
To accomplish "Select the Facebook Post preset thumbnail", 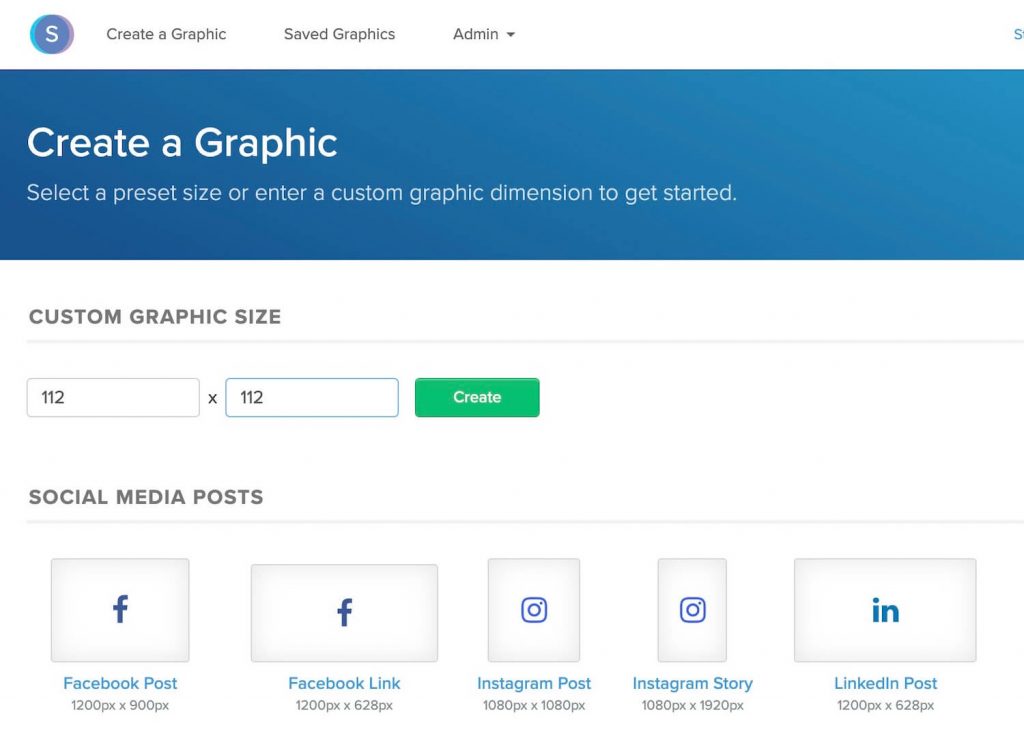I will coord(120,610).
